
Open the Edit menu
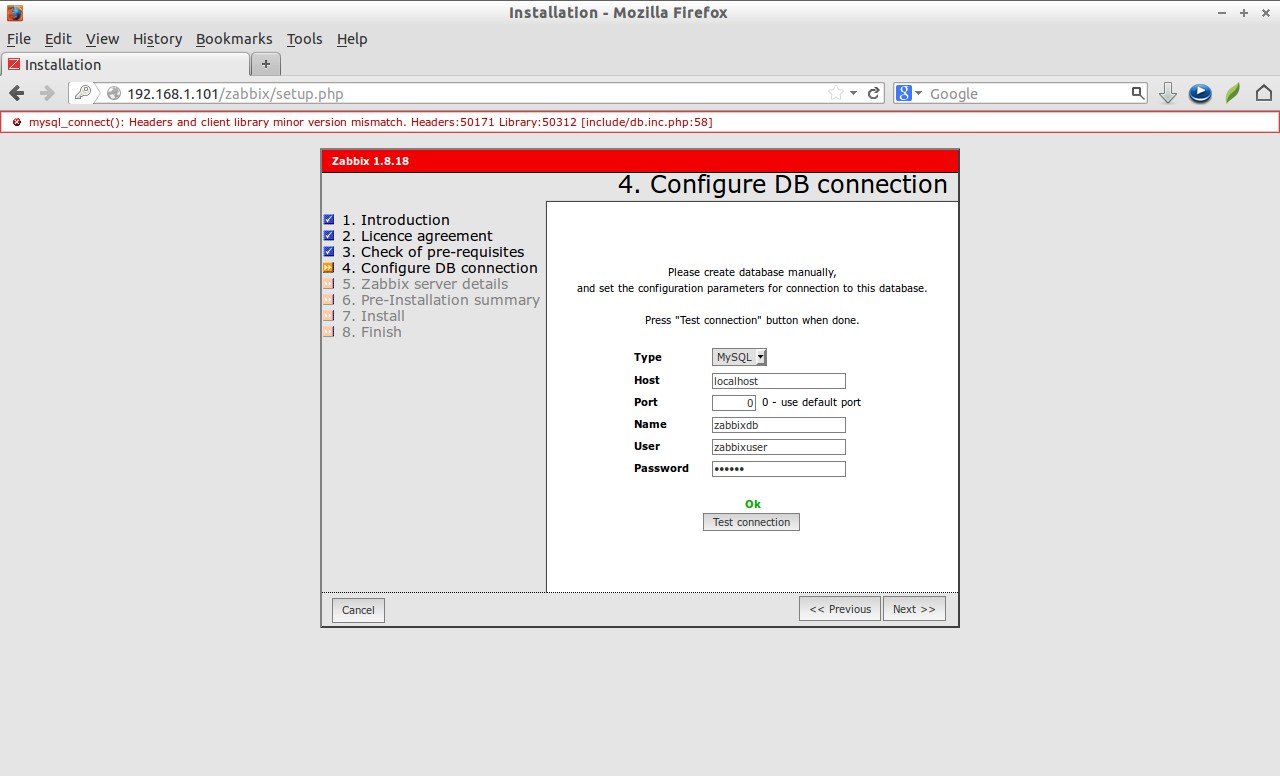click(58, 39)
